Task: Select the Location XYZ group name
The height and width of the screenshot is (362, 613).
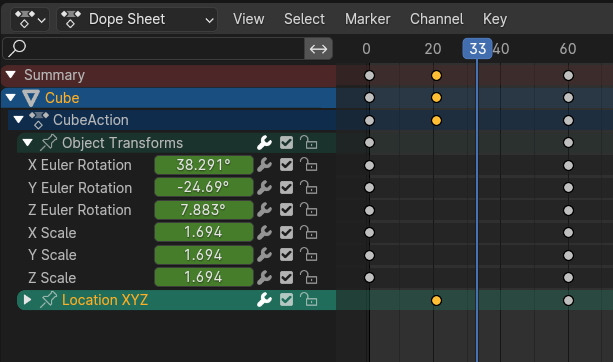Action: 105,300
